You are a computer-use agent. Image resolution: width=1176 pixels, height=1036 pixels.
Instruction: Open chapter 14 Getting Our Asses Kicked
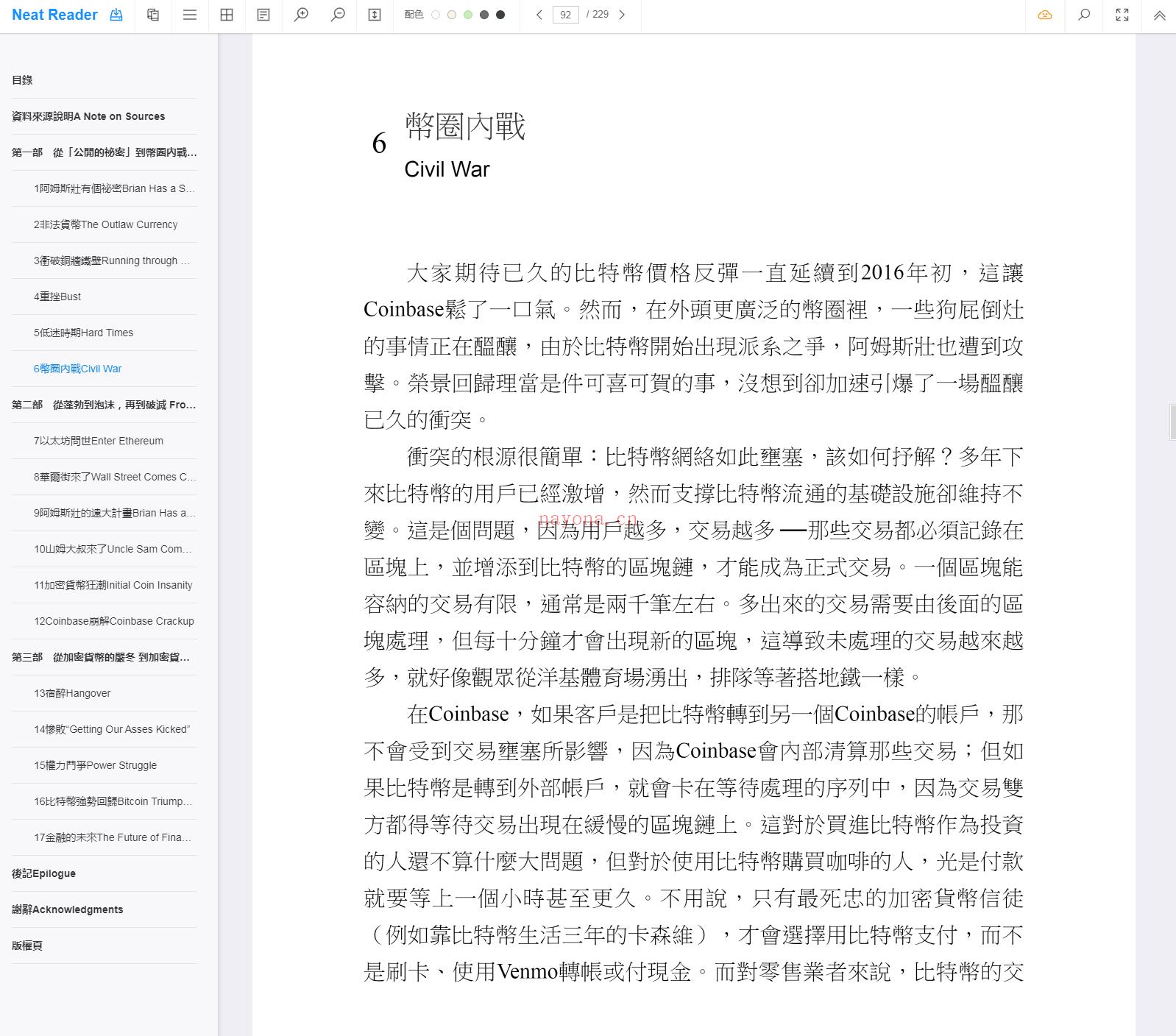105,729
